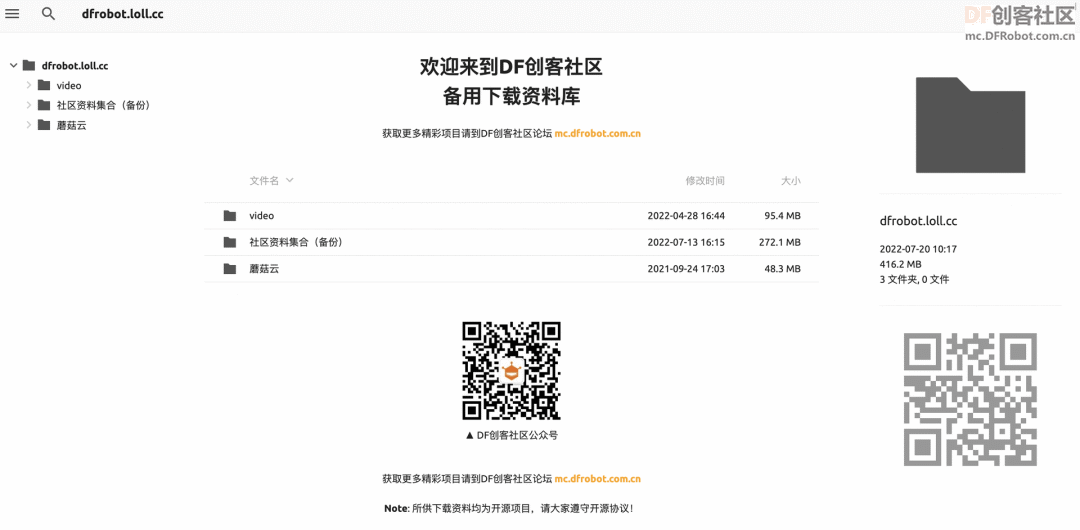Click the date 2022-04-28 16:44
1080x530 pixels.
686,216
